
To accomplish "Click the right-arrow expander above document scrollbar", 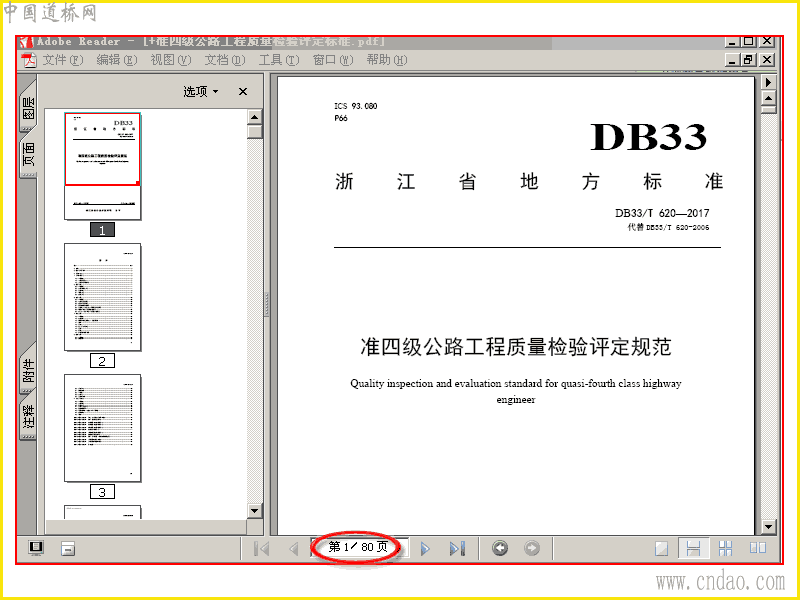I will 768,82.
